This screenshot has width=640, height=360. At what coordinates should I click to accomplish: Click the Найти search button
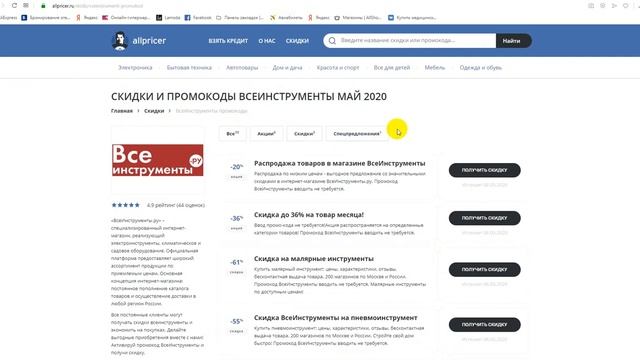[513, 41]
